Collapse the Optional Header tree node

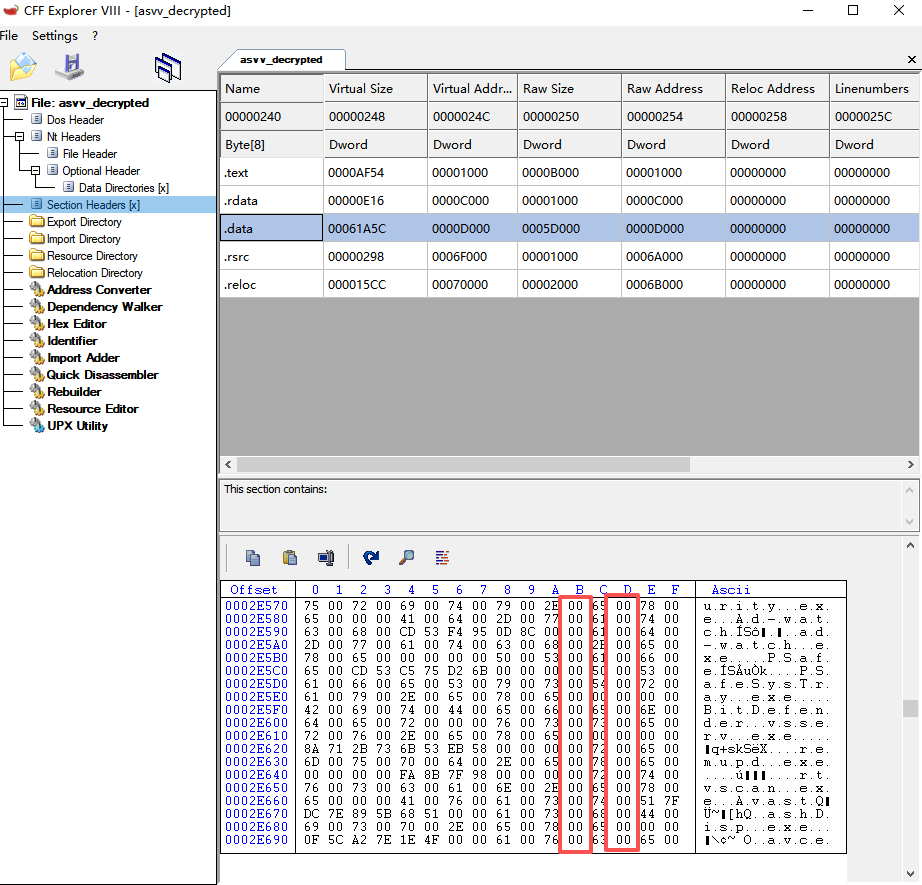(35, 171)
